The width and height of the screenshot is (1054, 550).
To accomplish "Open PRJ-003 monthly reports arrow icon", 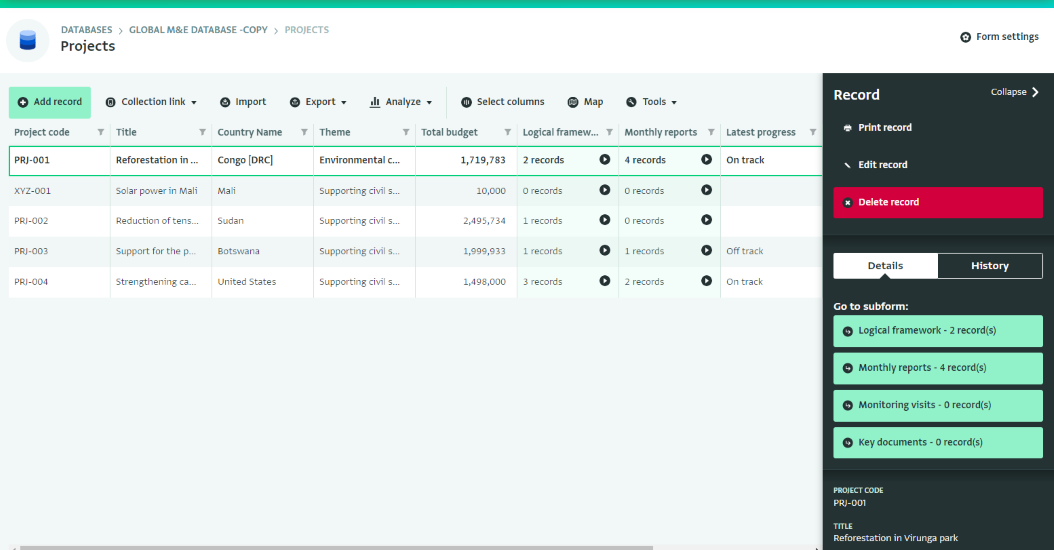I will click(706, 250).
